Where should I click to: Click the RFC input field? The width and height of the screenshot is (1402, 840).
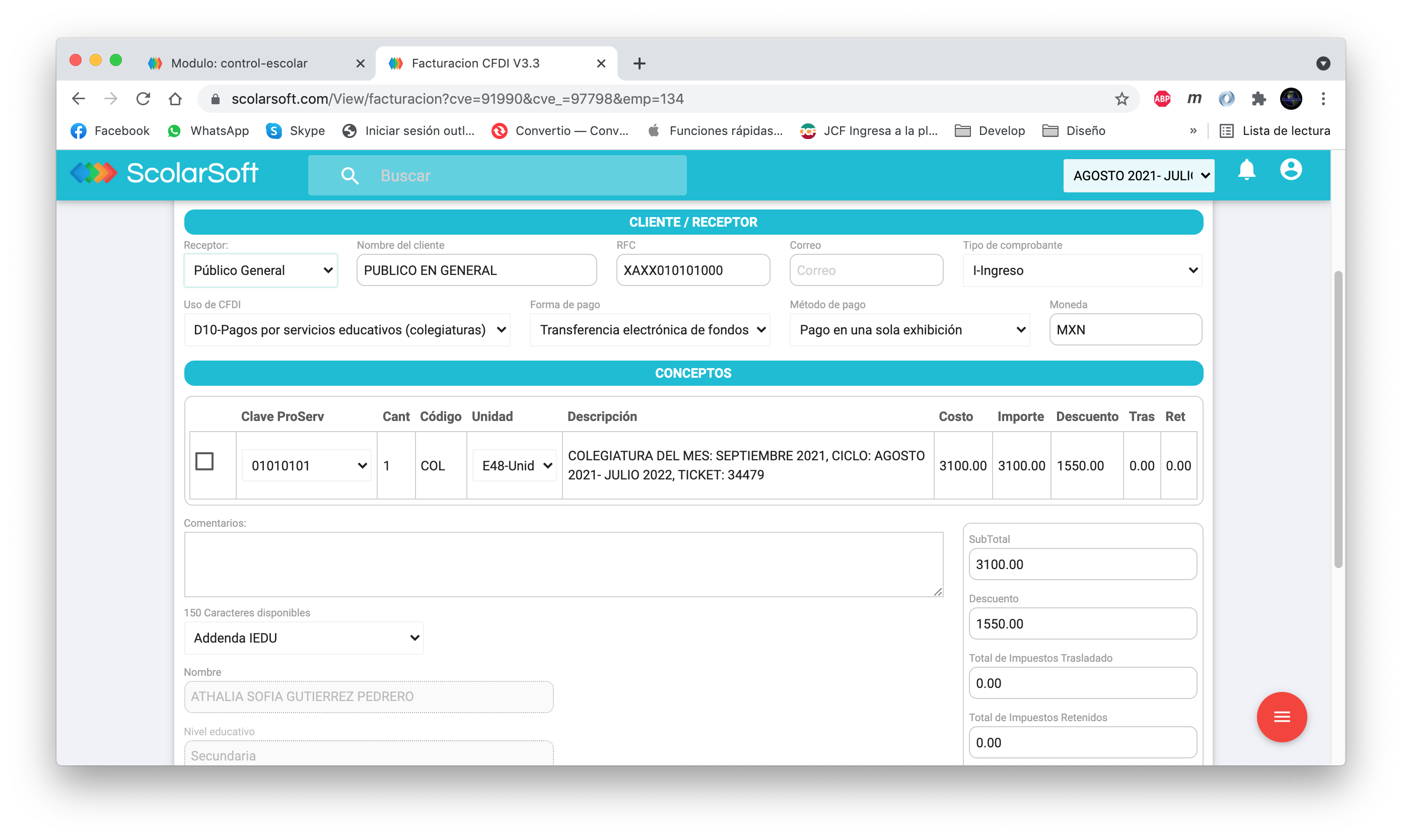(693, 270)
